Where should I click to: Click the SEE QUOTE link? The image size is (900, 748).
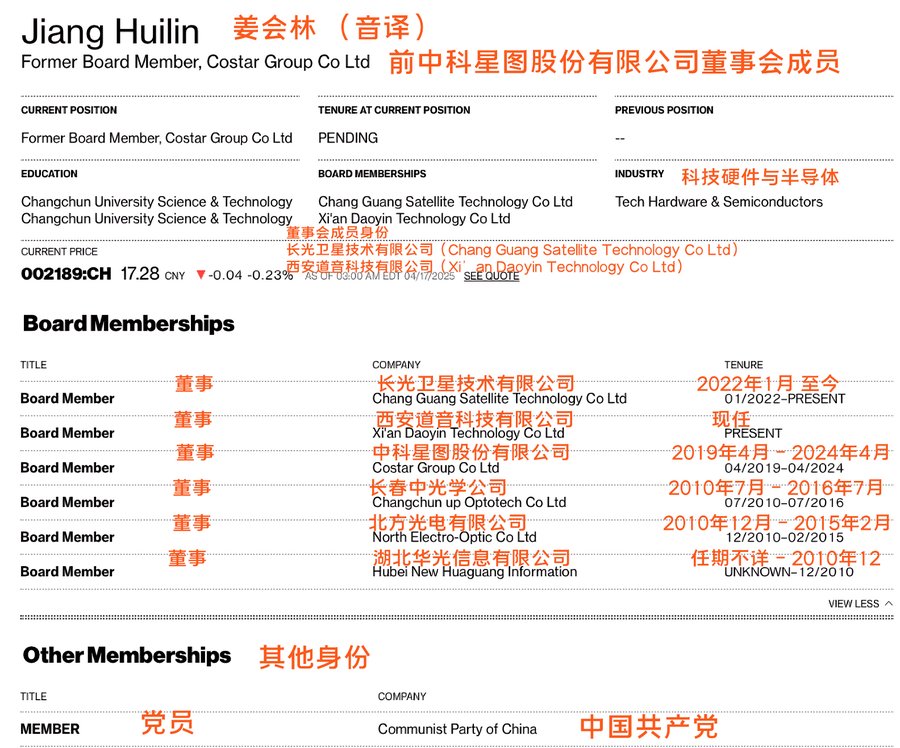491,276
